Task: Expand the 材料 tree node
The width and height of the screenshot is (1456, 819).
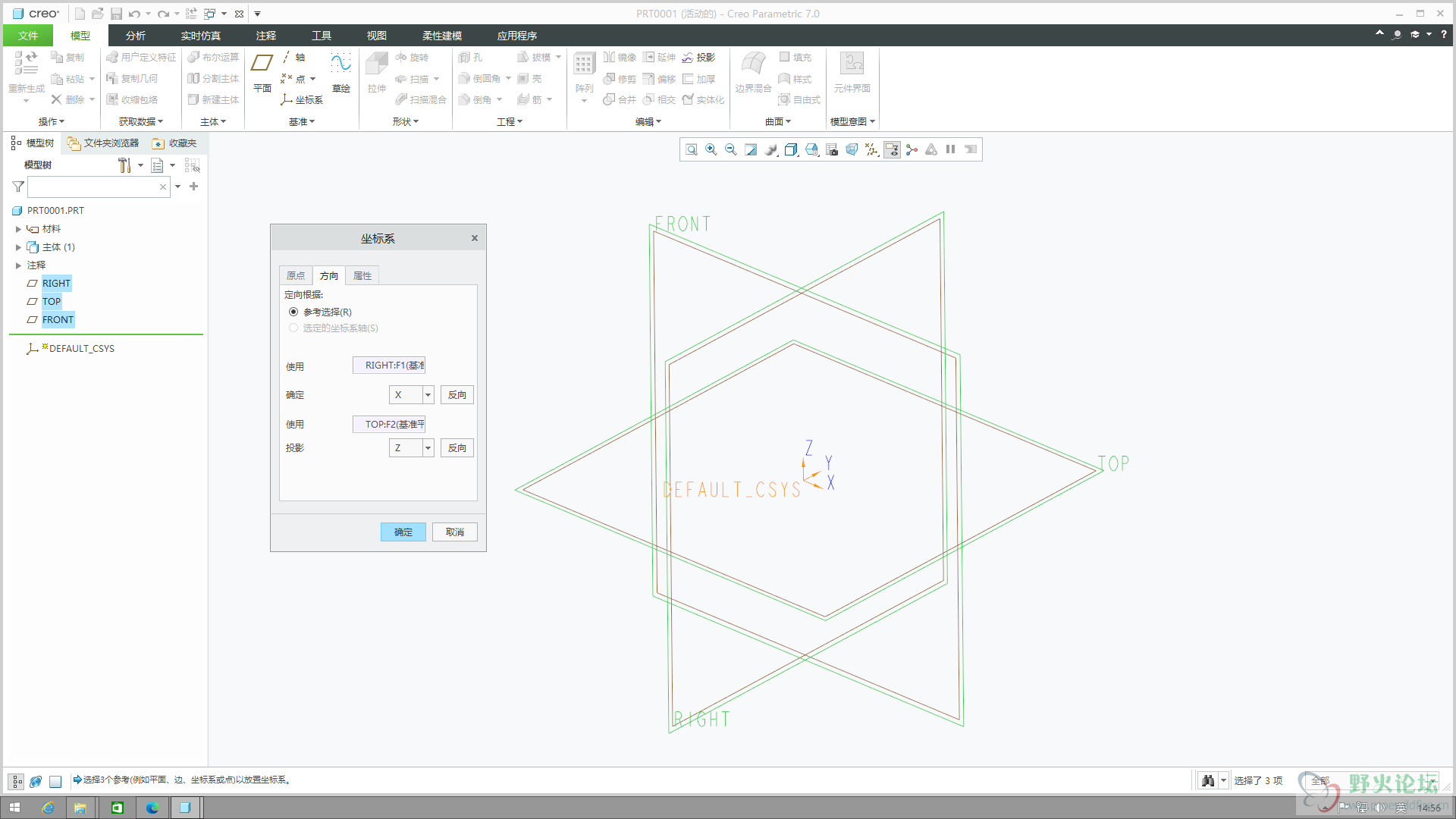Action: (18, 229)
